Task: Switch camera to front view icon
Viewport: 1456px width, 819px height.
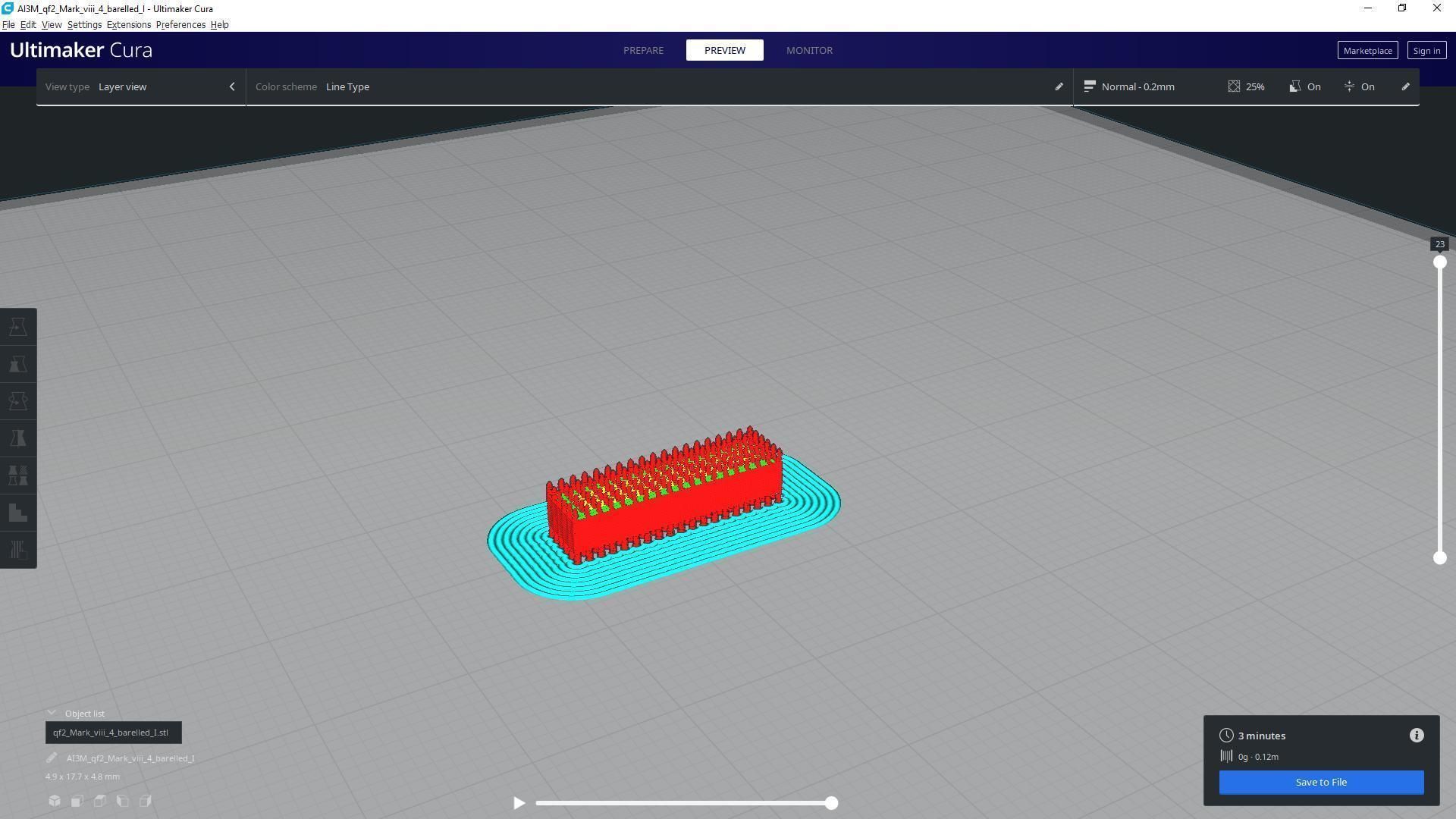Action: click(x=77, y=801)
